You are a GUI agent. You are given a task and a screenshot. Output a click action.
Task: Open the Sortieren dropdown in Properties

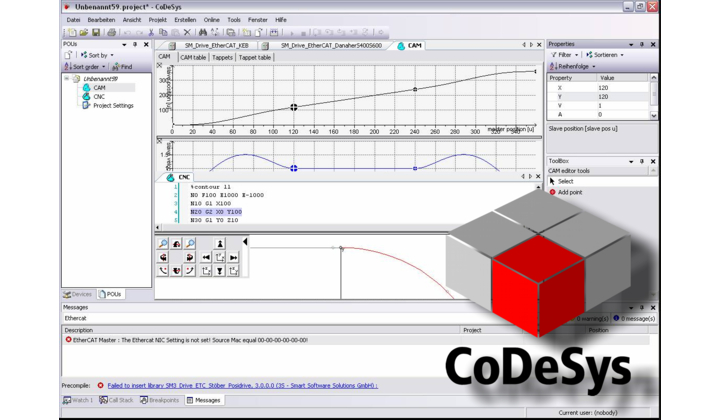tap(605, 55)
